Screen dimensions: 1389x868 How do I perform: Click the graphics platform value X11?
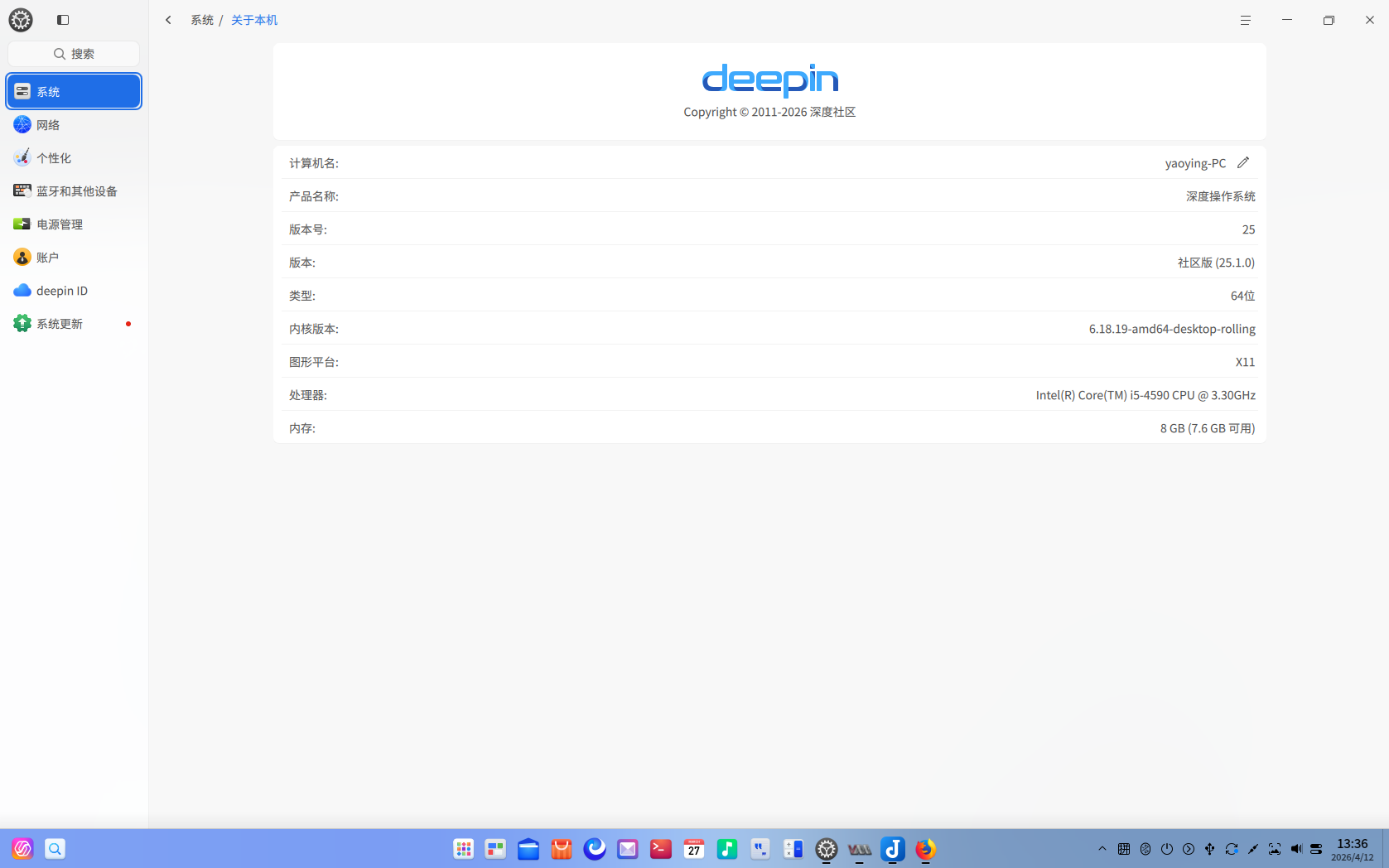pos(1245,362)
